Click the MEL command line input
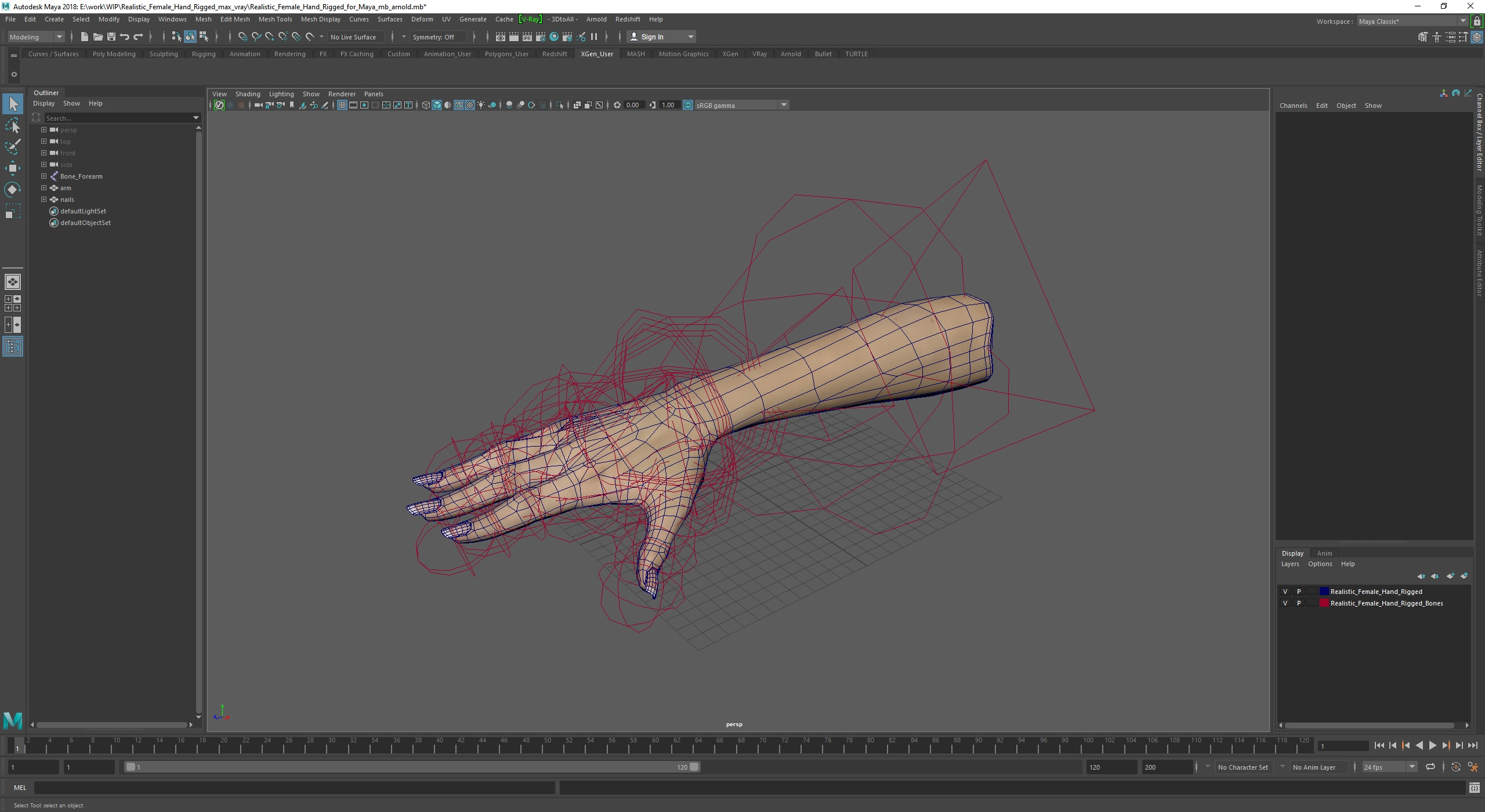 click(294, 788)
